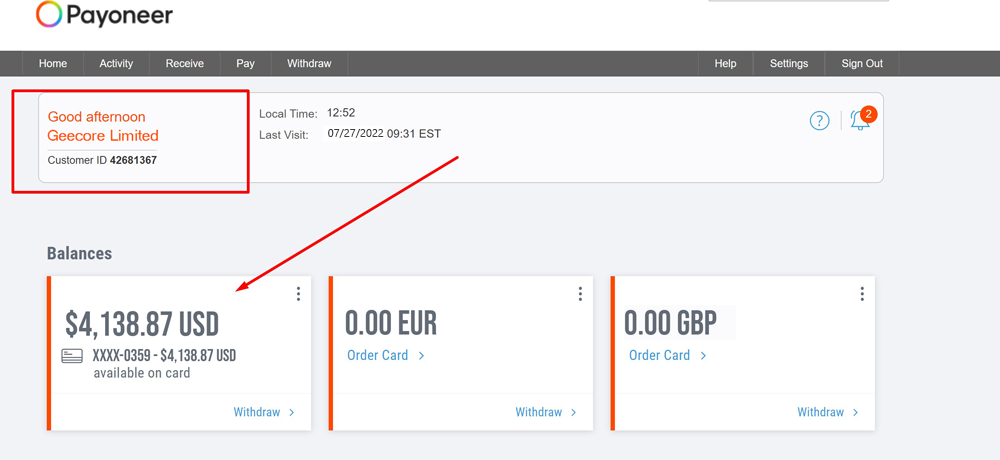Click the card icon beside XXXX-0359

(72, 356)
